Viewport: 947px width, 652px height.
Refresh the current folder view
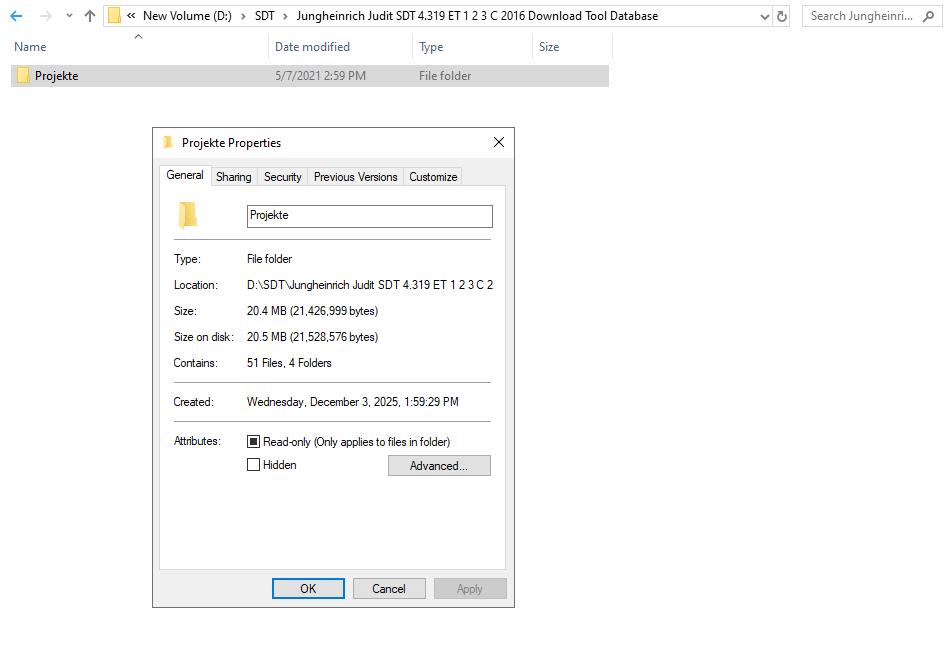coord(782,16)
